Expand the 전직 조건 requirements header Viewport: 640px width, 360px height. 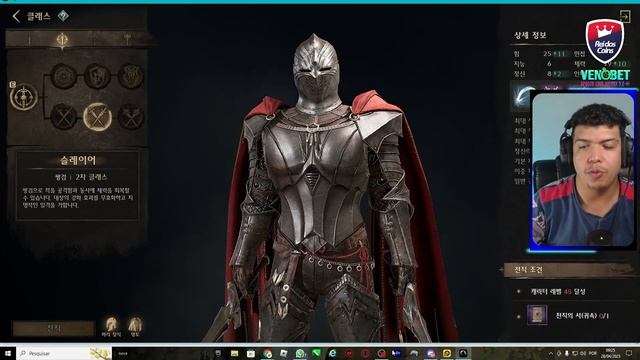(568, 270)
